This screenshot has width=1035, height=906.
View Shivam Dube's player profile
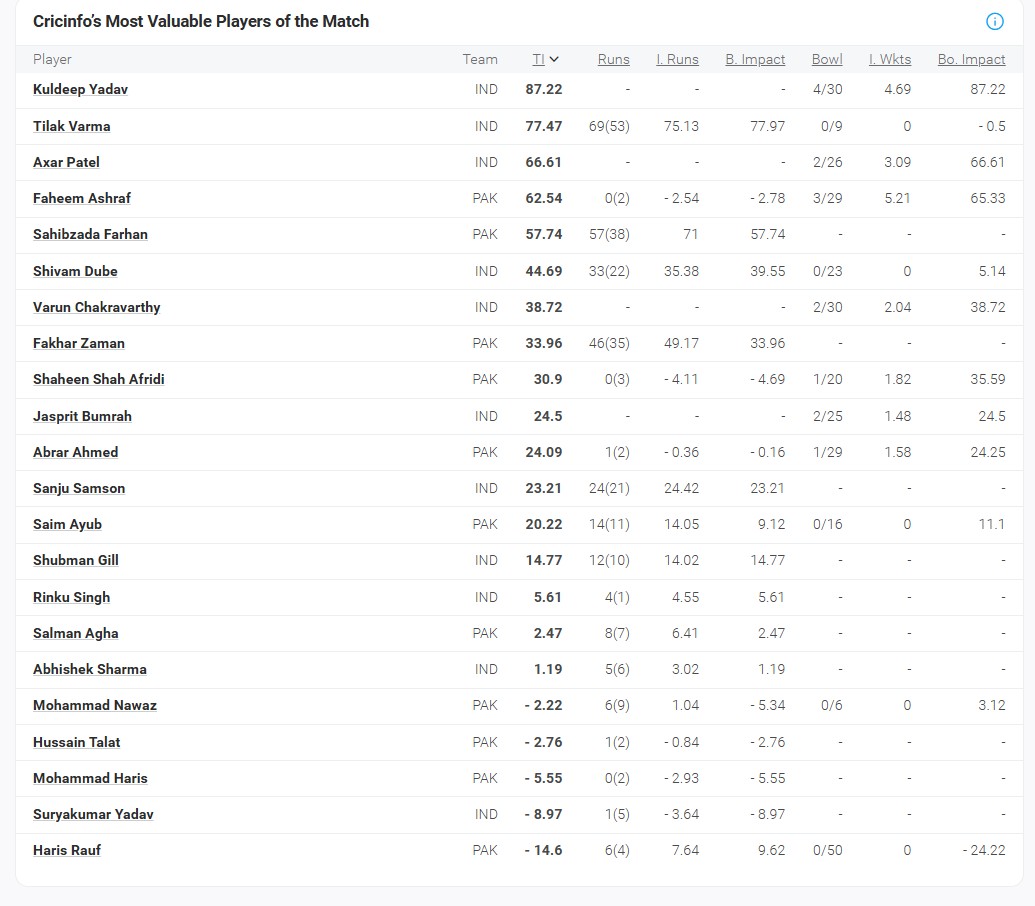click(x=75, y=271)
